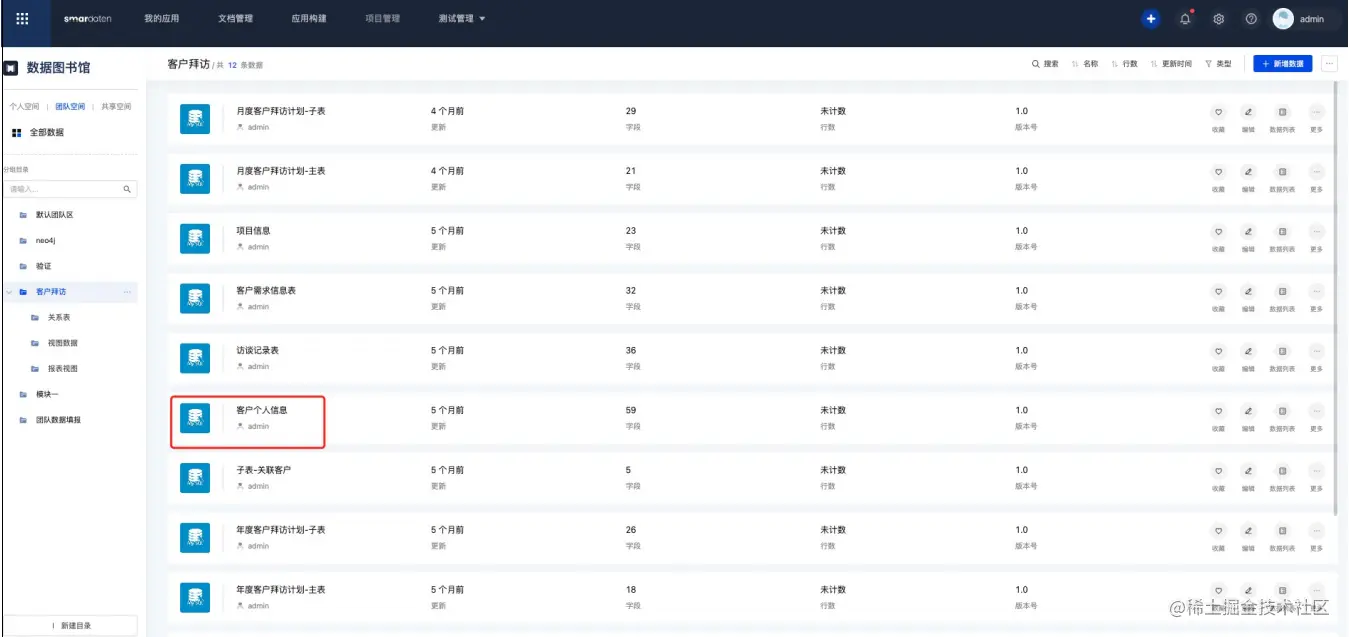Screen dimensions: 1349x637
Task: Open data list for 访谈记录表
Action: [1283, 352]
